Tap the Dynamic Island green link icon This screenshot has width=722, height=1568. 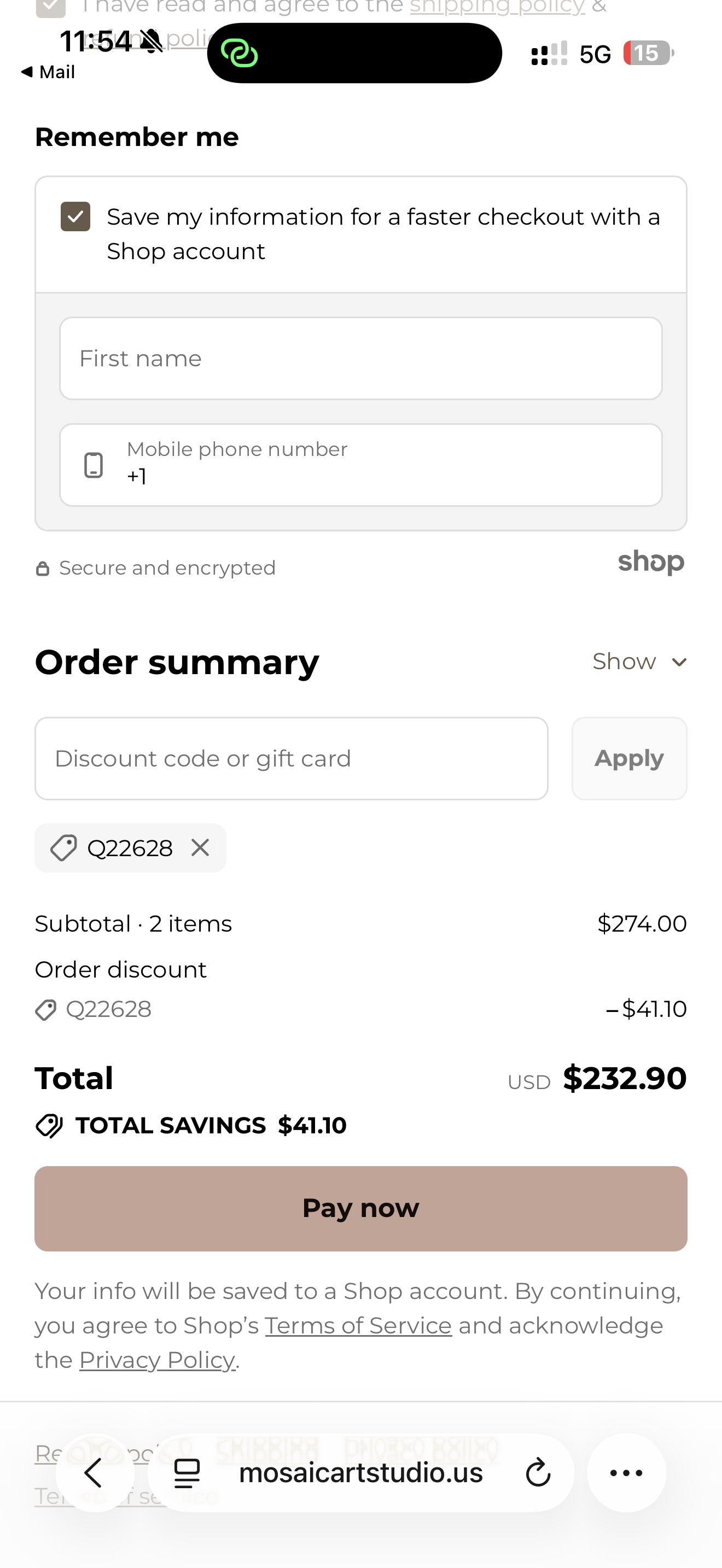tap(239, 53)
